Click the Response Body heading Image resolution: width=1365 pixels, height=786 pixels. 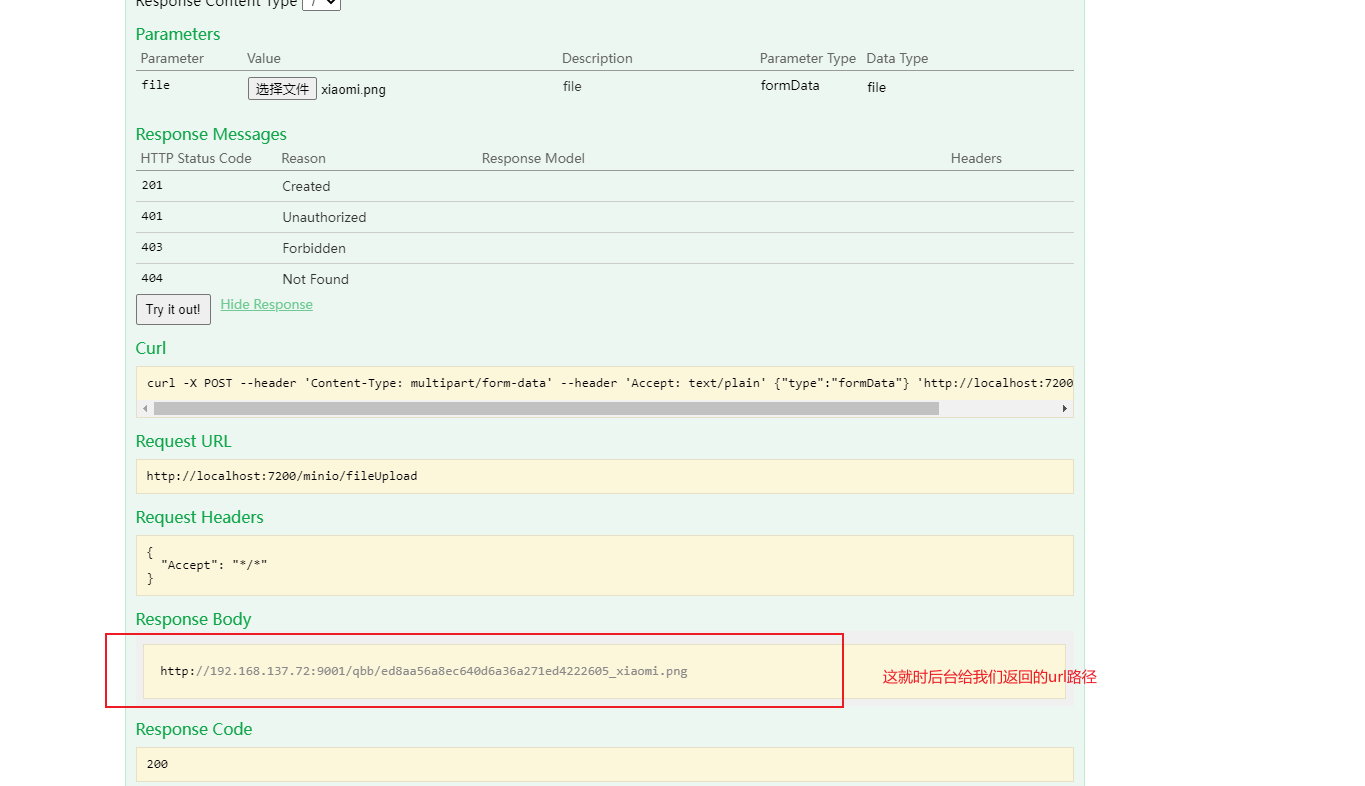pos(194,619)
